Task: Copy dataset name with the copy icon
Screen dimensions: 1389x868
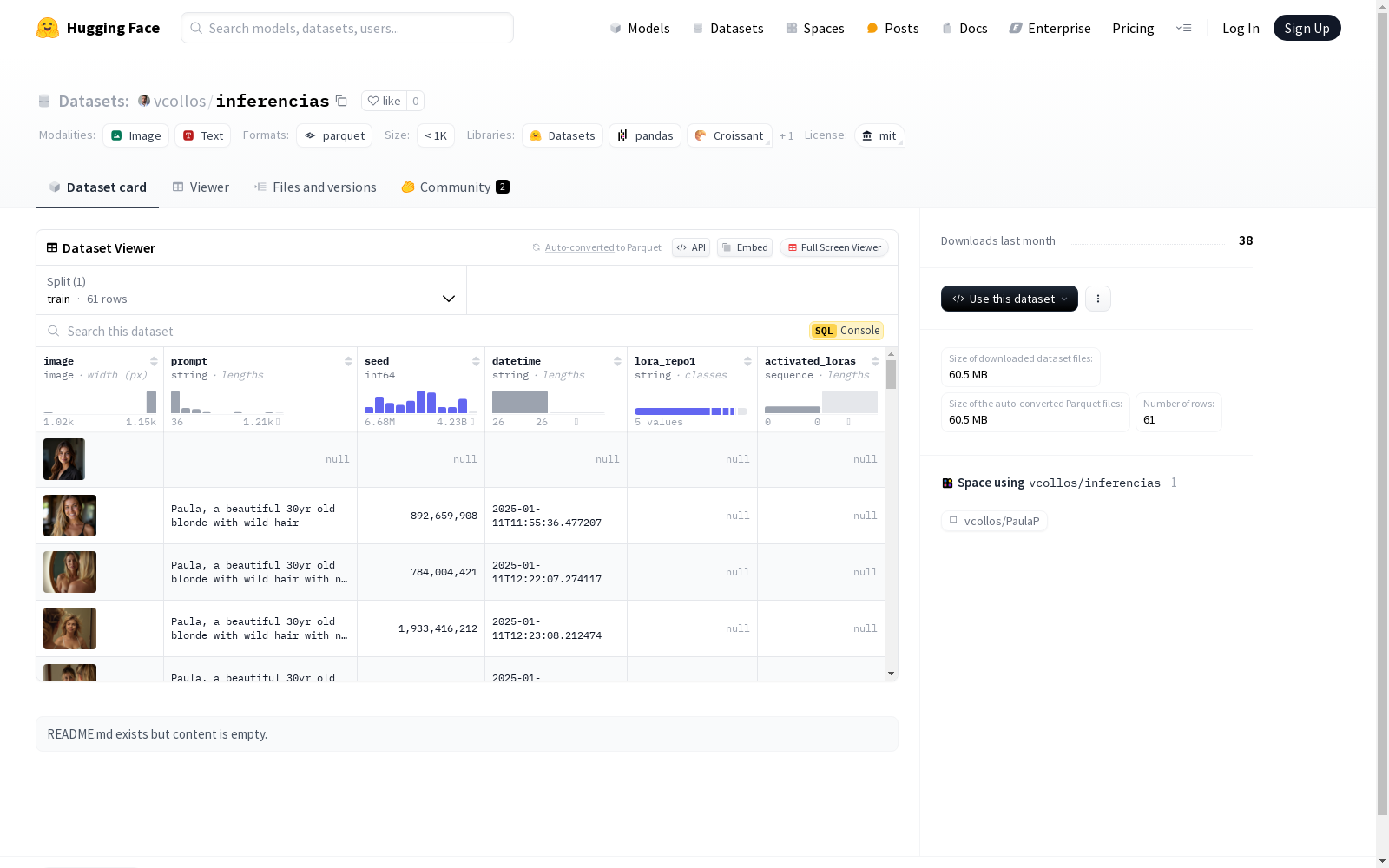Action: [x=342, y=101]
